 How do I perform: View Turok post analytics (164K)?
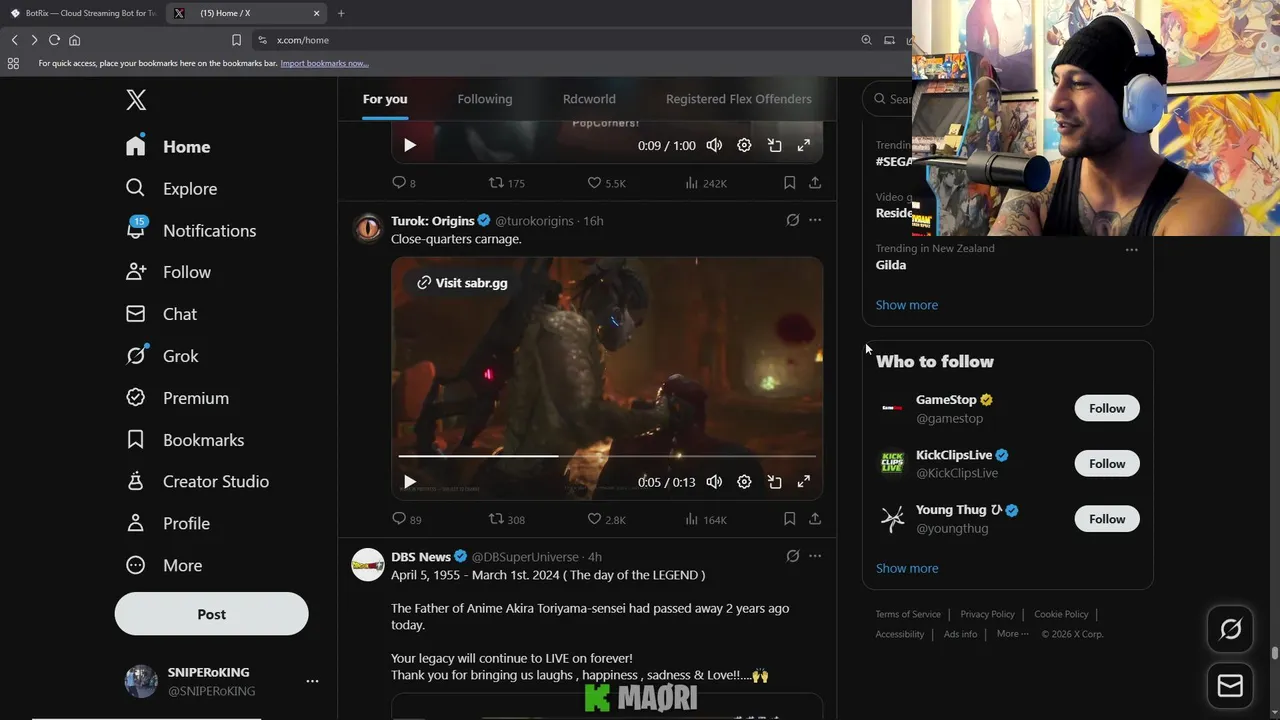(706, 519)
